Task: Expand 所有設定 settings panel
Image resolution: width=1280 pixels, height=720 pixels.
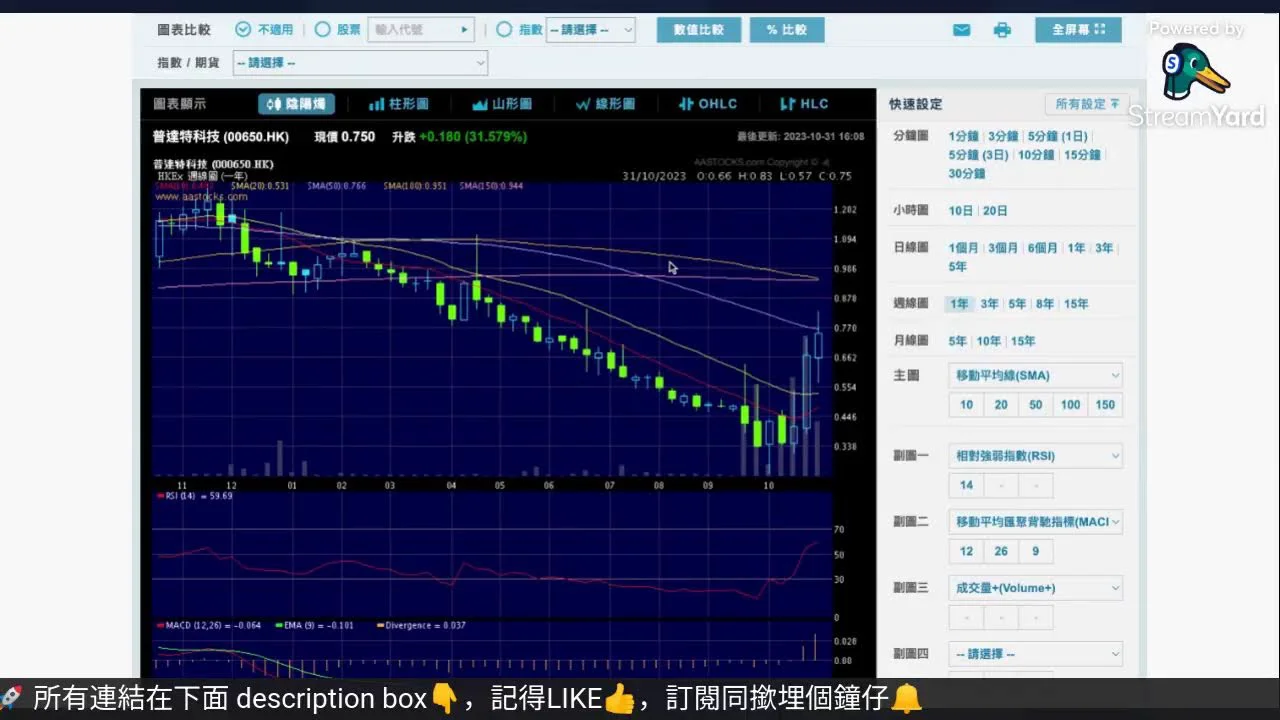Action: (x=1086, y=104)
